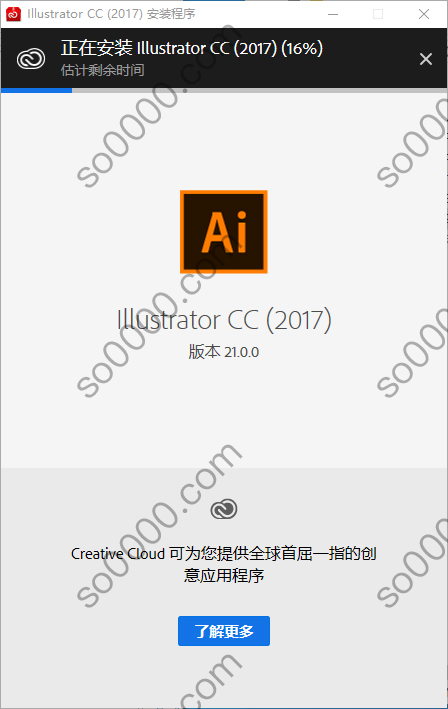Click the dark header area below title bar
The width and height of the screenshot is (448, 709).
pyautogui.click(x=224, y=58)
